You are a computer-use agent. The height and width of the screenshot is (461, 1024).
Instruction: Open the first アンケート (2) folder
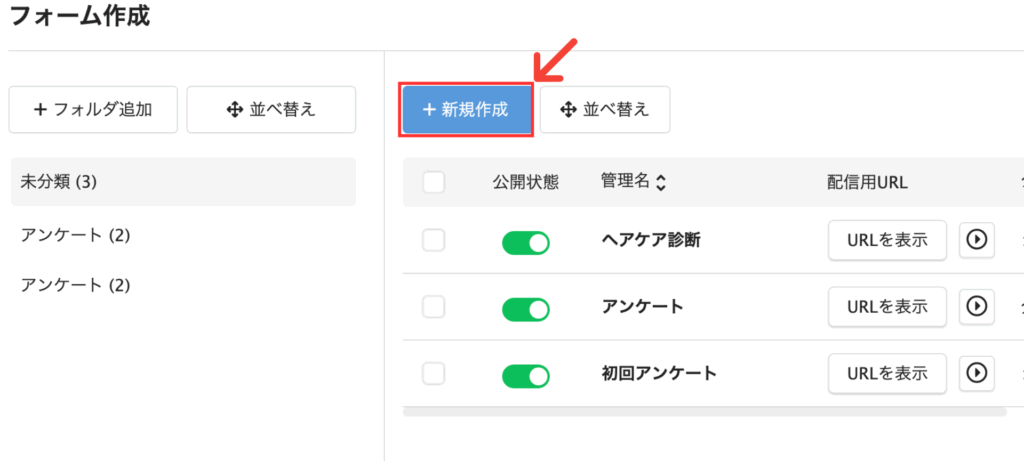[183, 234]
